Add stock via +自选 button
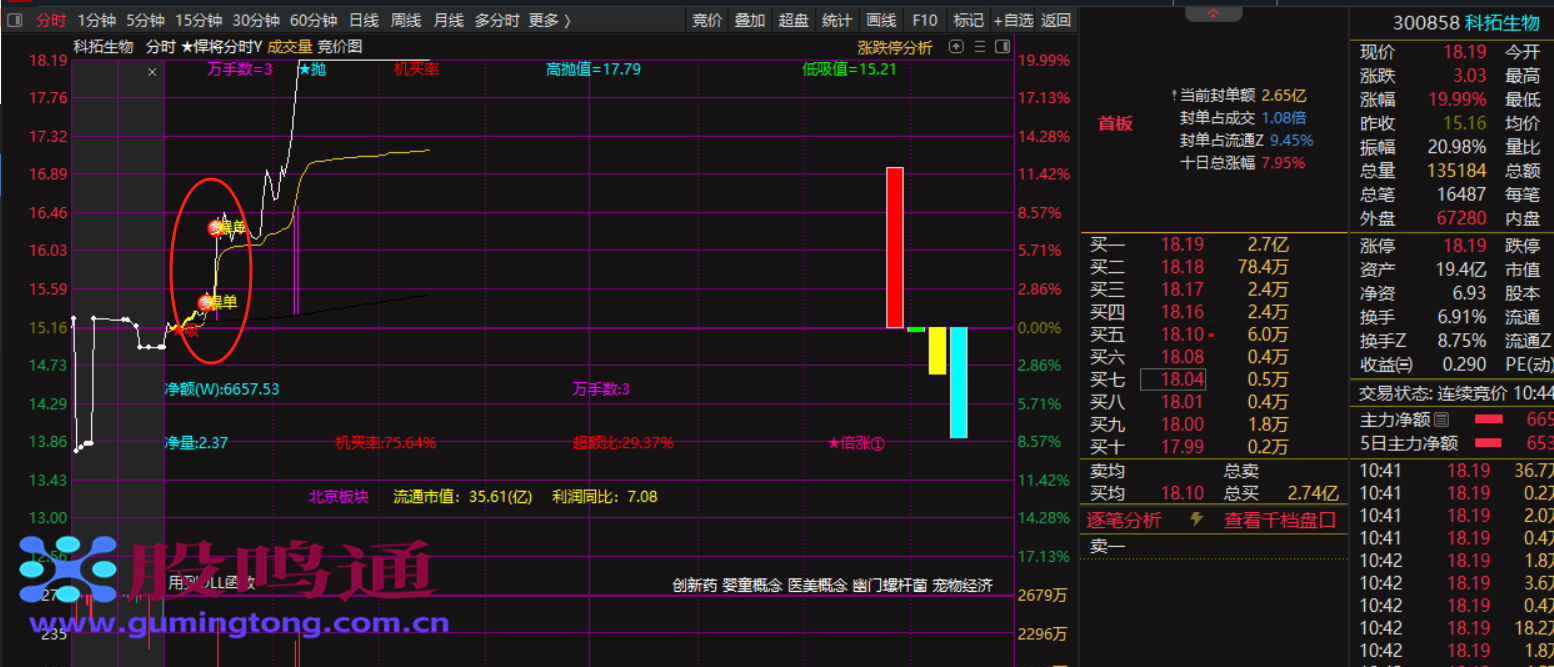This screenshot has width=1554, height=667. [1013, 20]
